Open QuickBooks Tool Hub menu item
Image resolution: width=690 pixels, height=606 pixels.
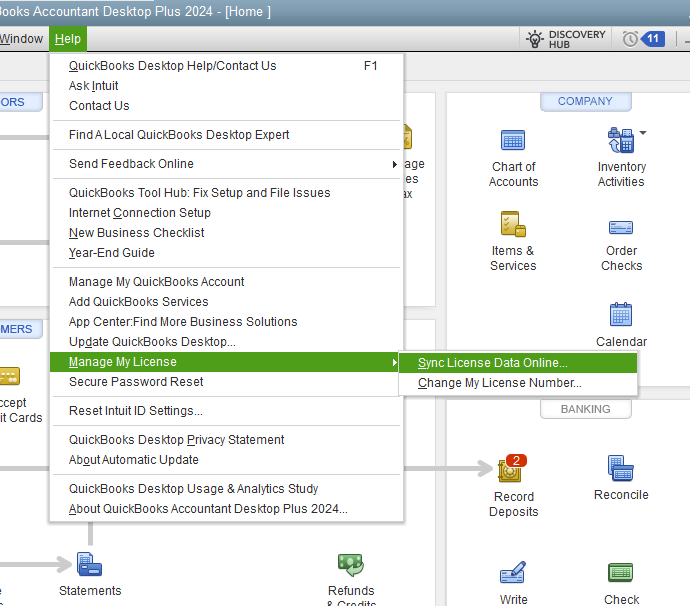click(226, 193)
